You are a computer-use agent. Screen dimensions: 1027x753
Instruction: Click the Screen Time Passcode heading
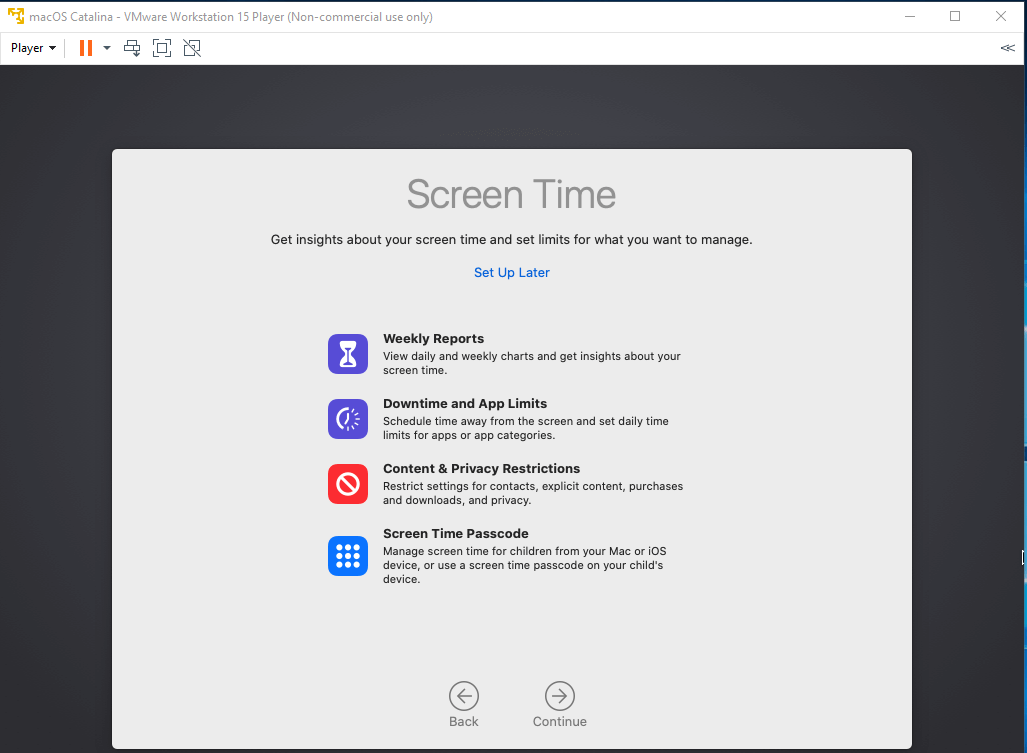pos(456,533)
